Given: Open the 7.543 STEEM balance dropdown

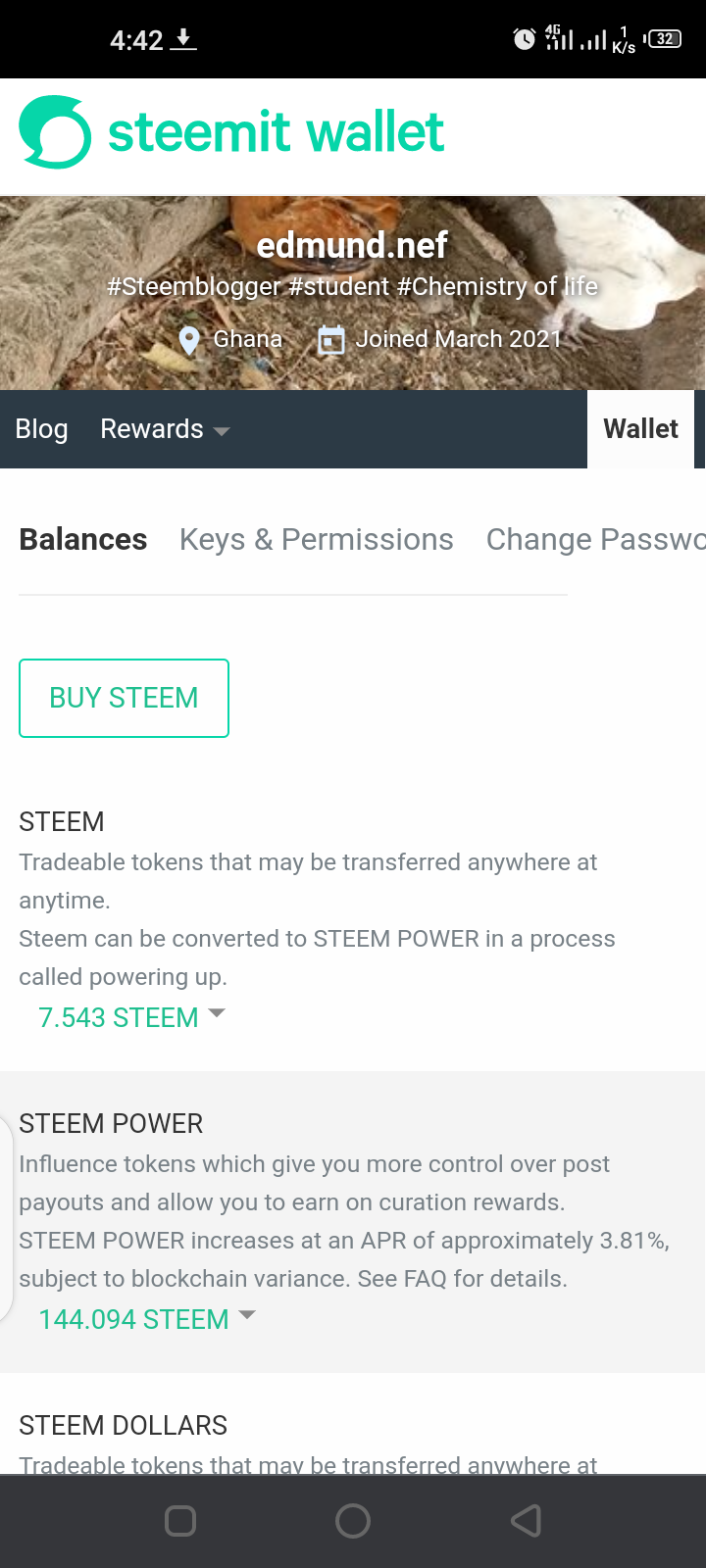Looking at the screenshot, I should [x=131, y=1017].
